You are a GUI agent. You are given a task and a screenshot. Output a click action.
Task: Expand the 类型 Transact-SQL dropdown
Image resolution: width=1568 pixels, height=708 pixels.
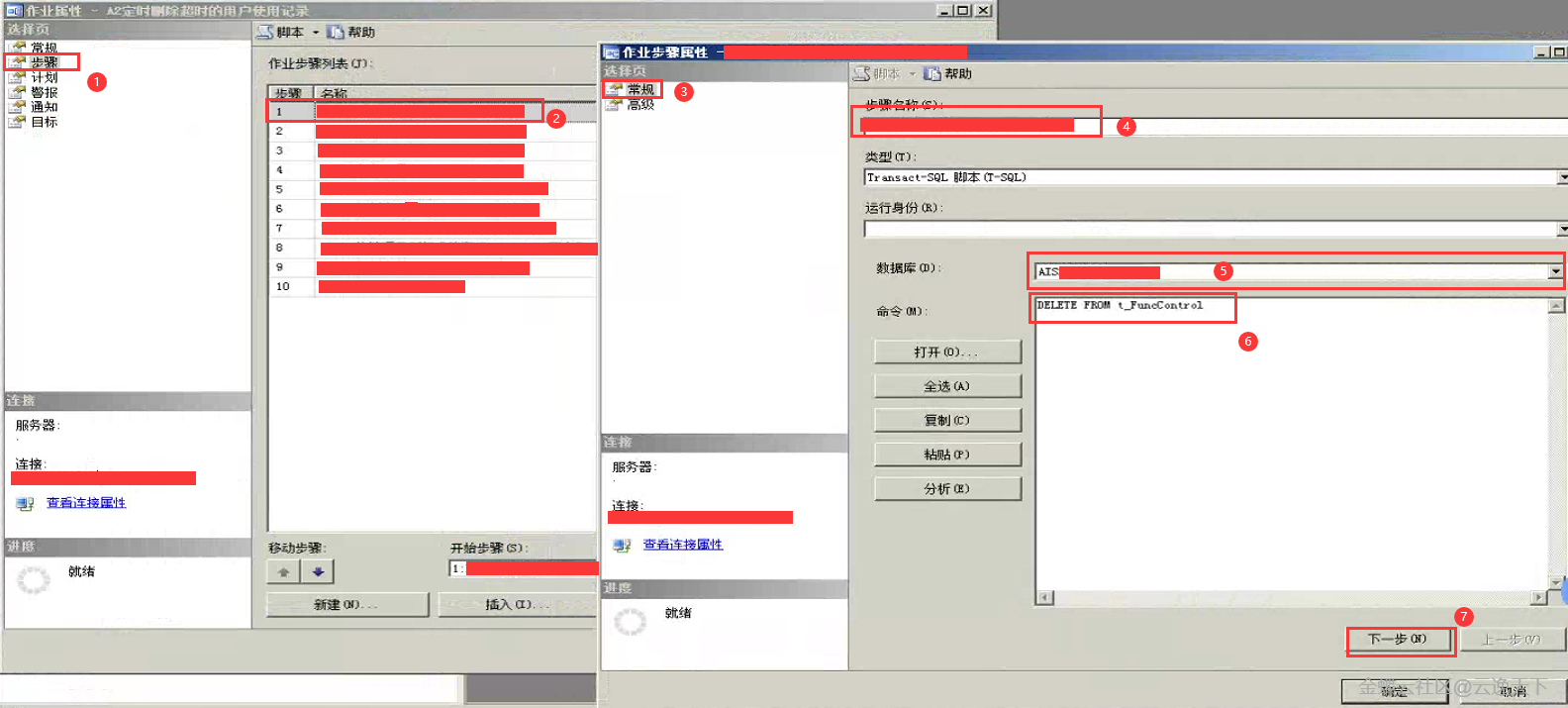point(1561,178)
